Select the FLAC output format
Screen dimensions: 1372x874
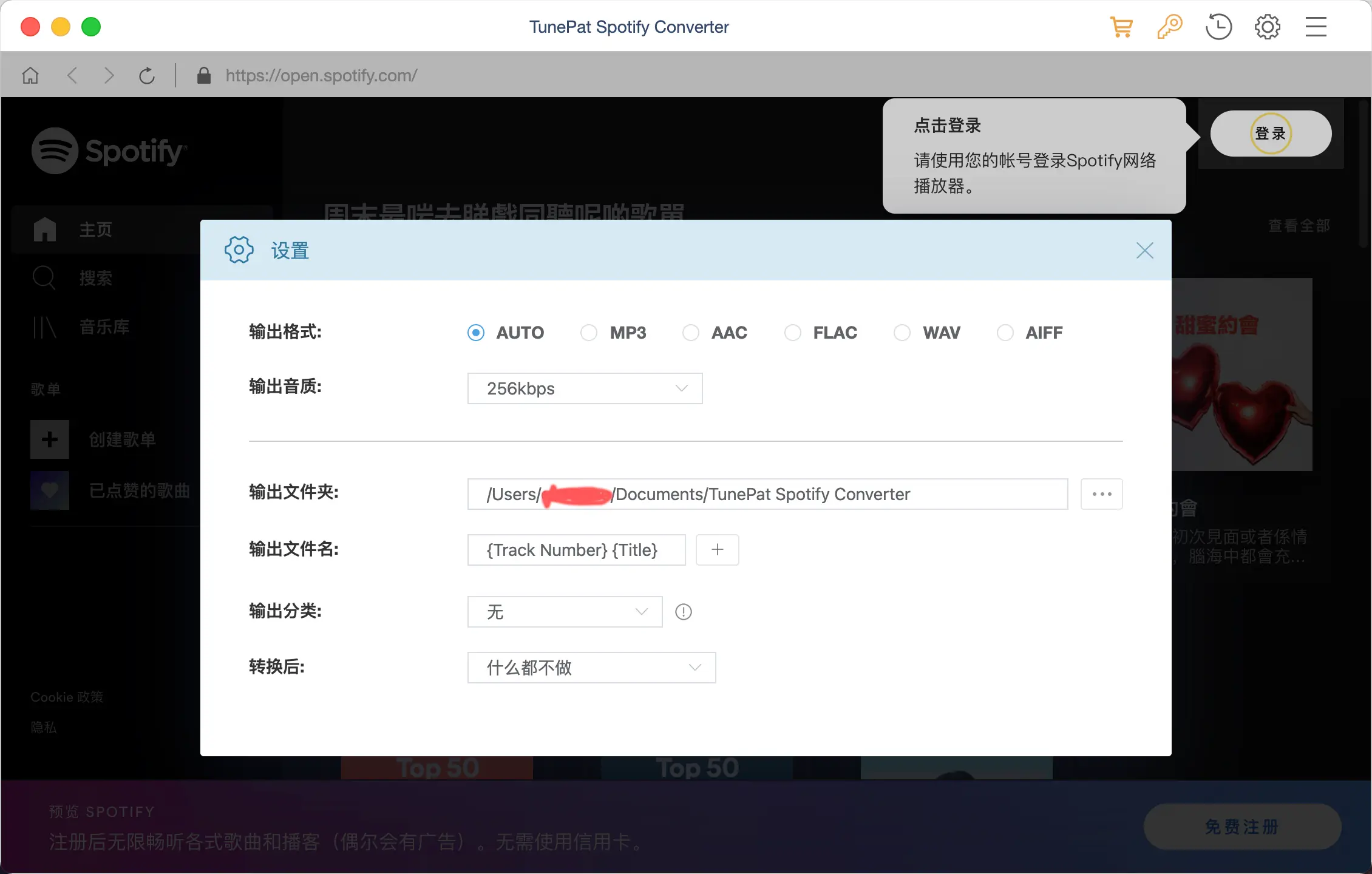pyautogui.click(x=793, y=333)
